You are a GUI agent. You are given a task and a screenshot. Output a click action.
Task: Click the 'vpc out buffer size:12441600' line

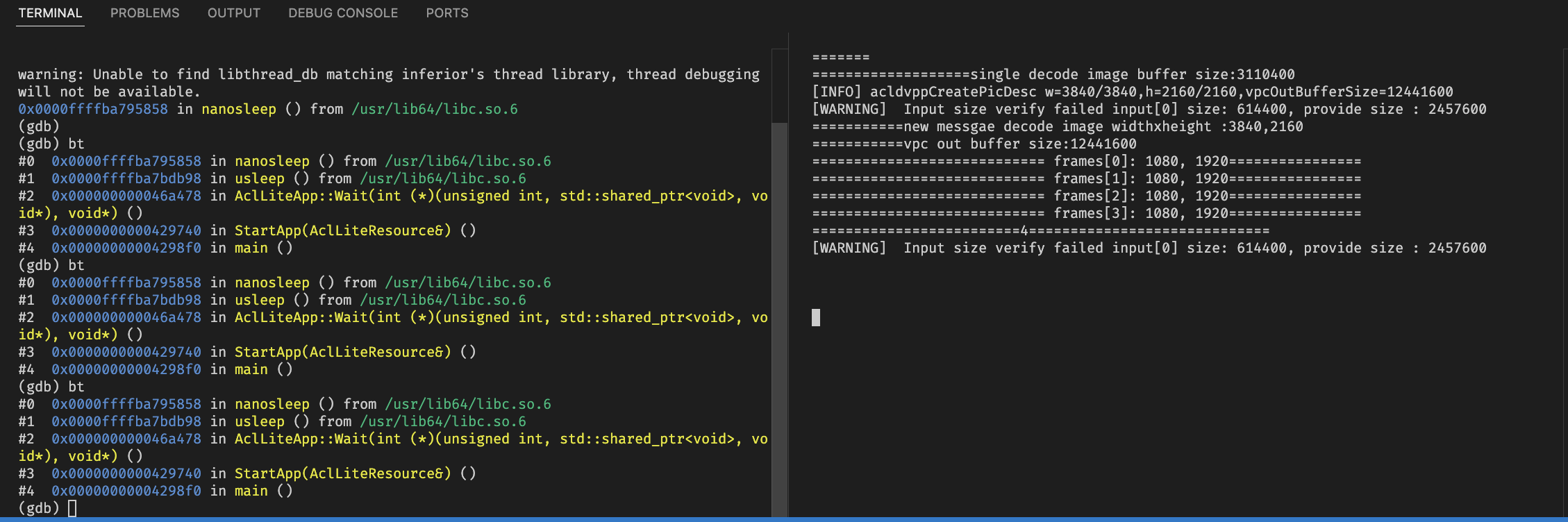tap(974, 144)
